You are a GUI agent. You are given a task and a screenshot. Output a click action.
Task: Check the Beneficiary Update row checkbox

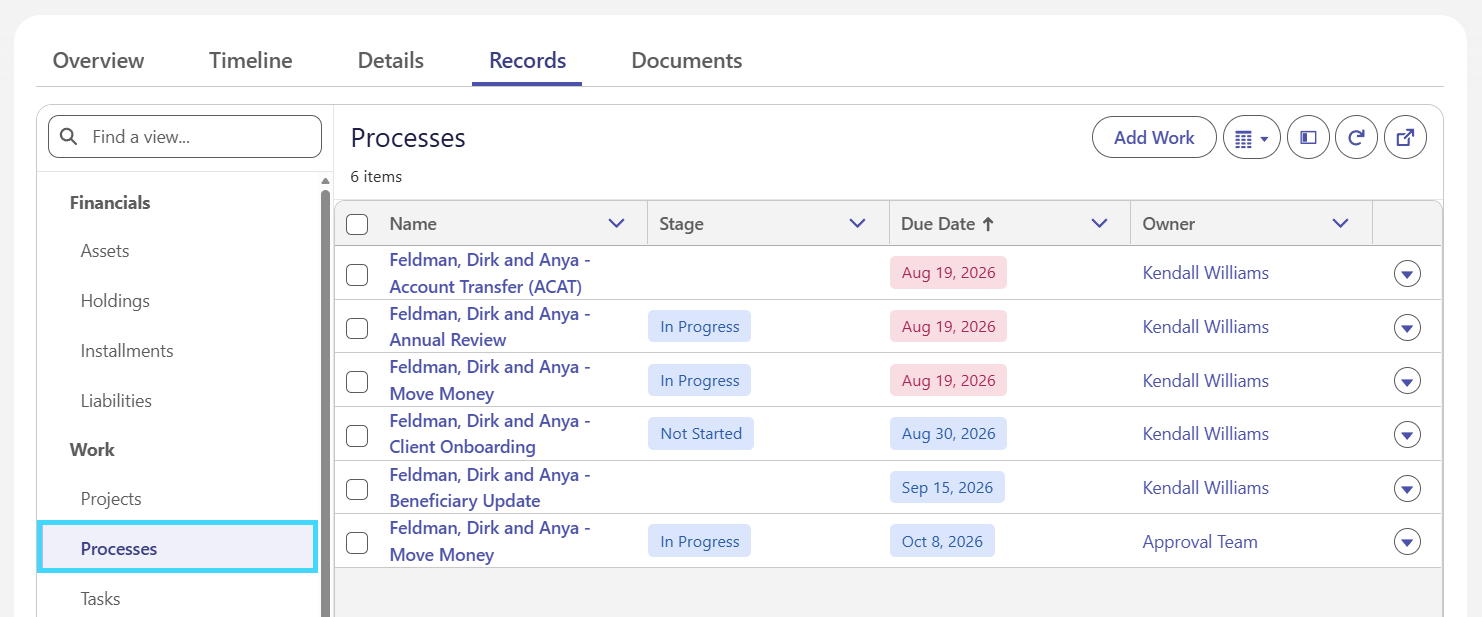(x=357, y=489)
